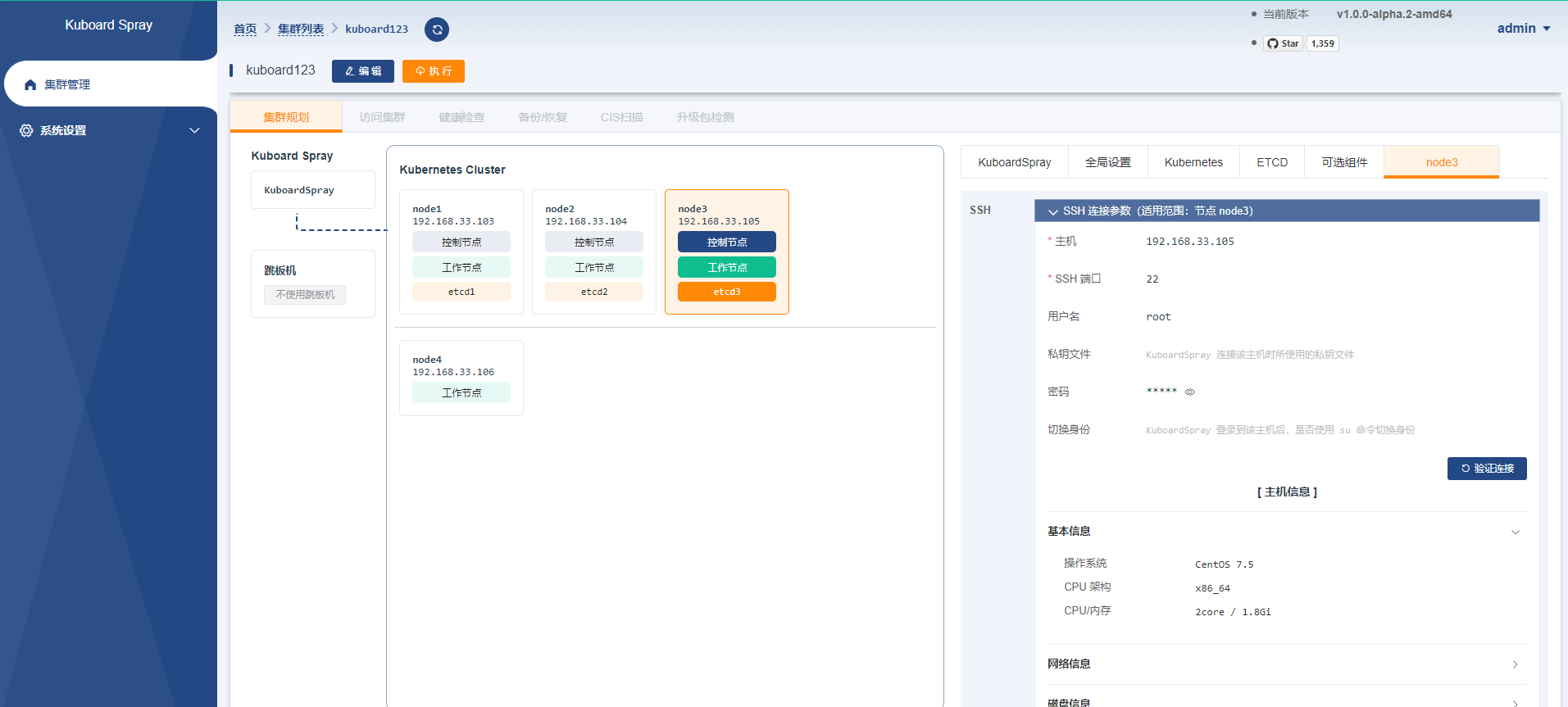
Task: Click node2's 工作节点 role tag
Action: (x=594, y=267)
